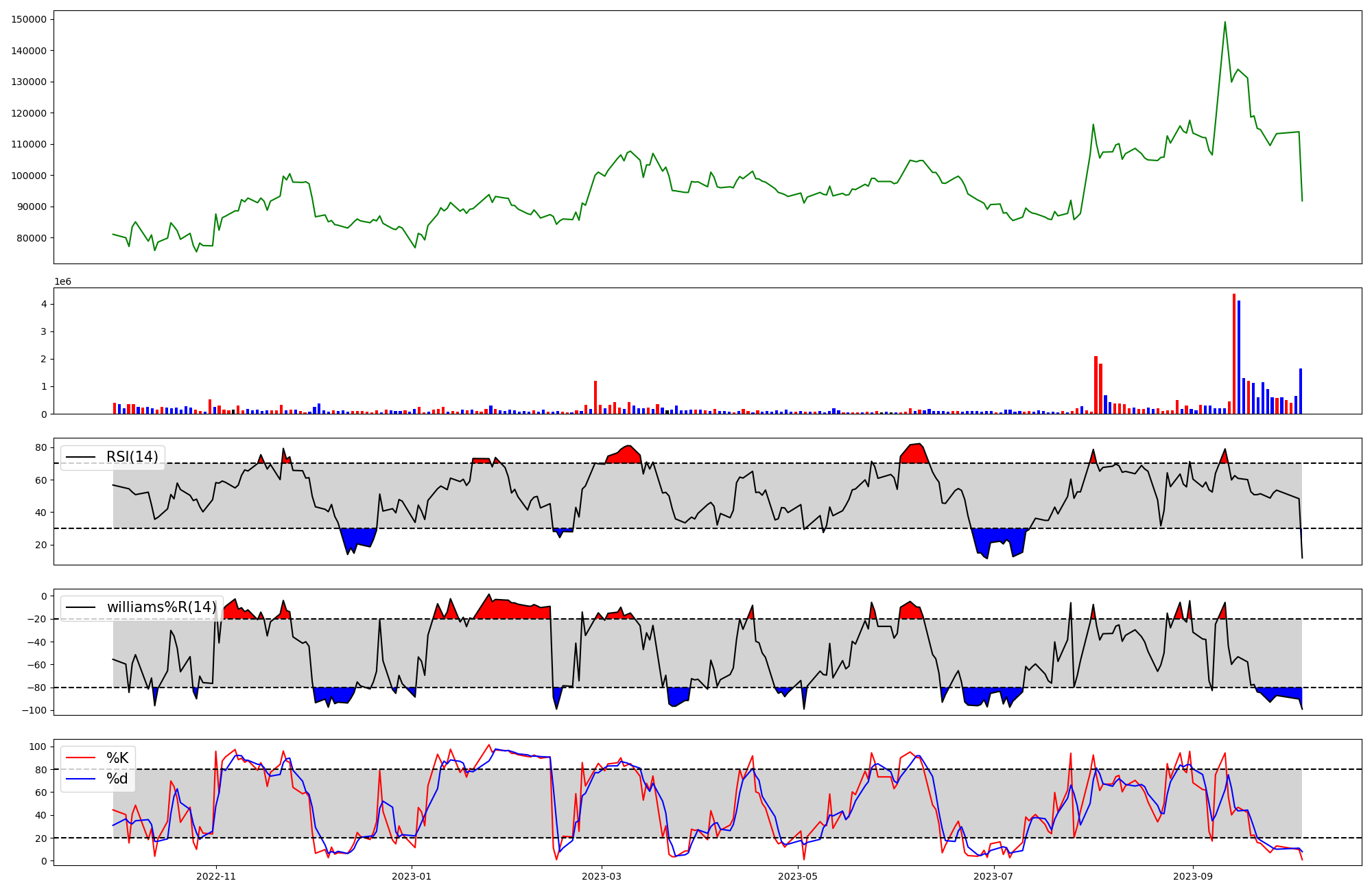The image size is (1372, 892).
Task: Click the RSI(14) legend label
Action: click(132, 457)
